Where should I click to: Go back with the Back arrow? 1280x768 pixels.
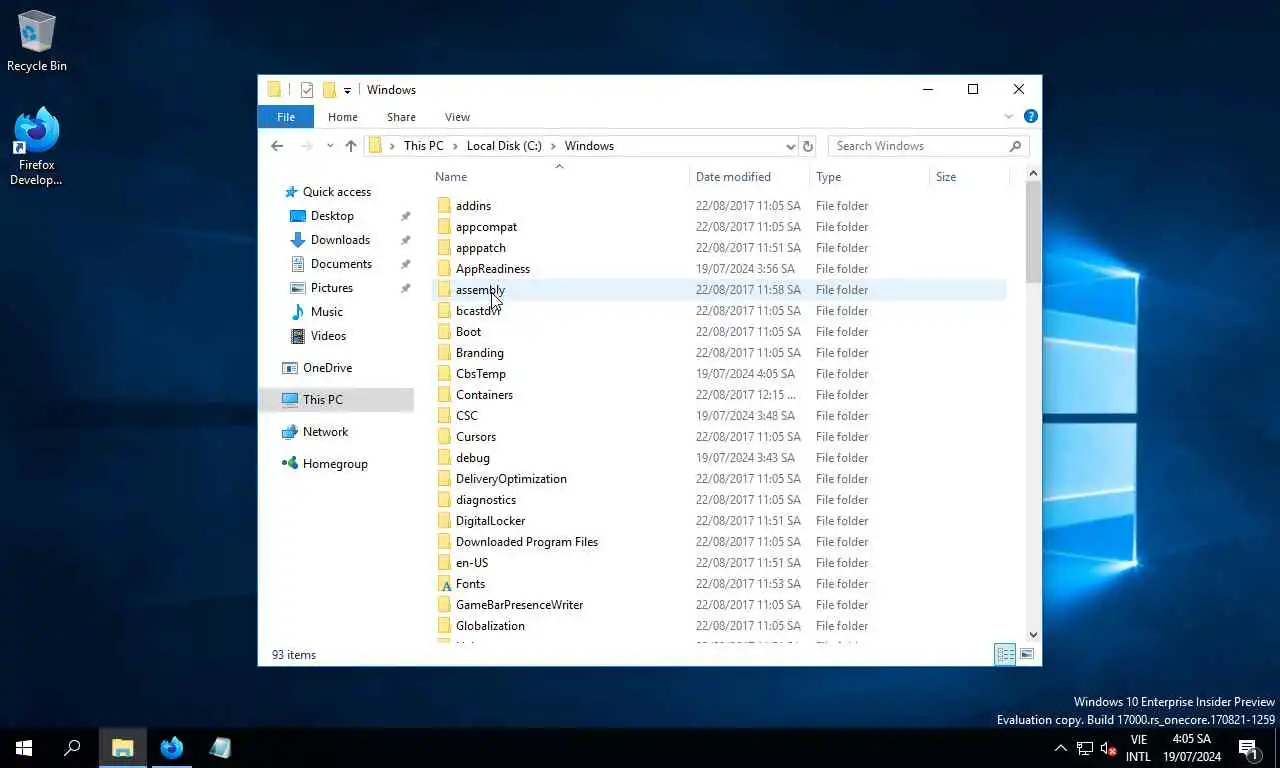point(277,146)
